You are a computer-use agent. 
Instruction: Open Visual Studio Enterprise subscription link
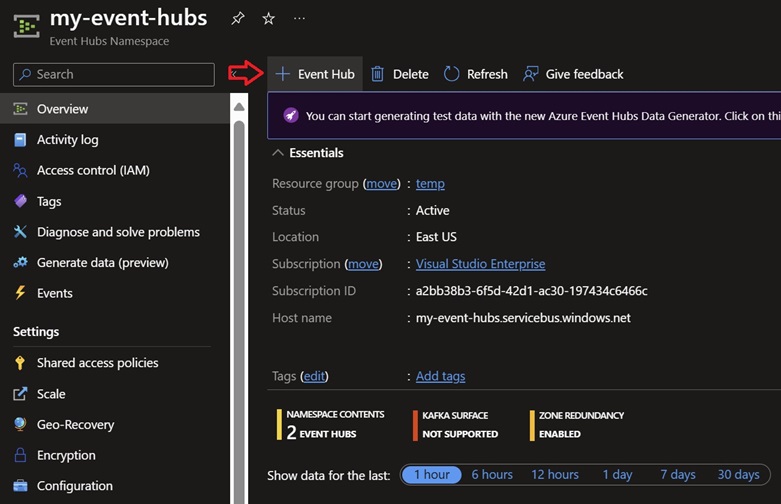(x=480, y=264)
